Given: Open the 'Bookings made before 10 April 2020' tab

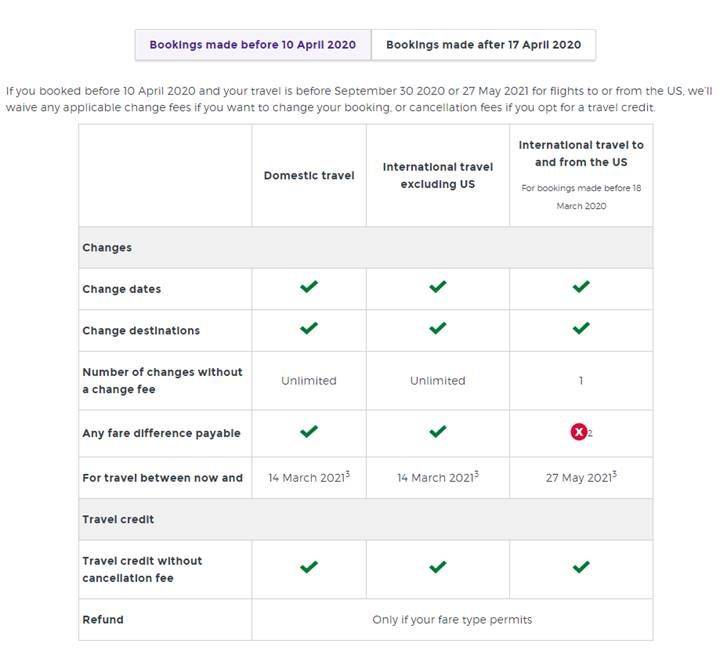Looking at the screenshot, I should [253, 45].
